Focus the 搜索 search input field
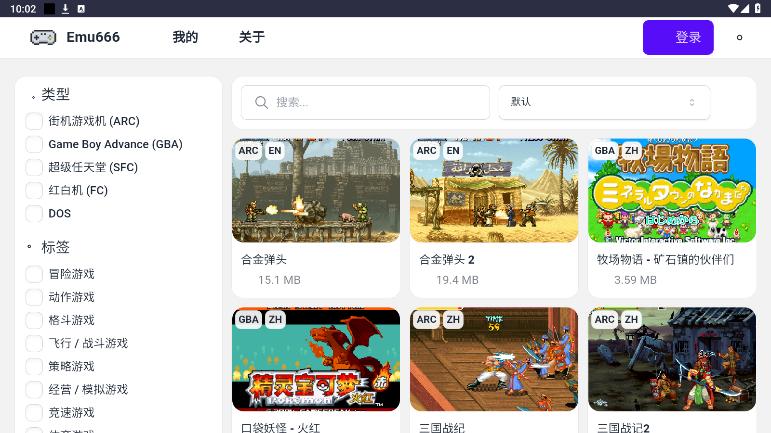Image resolution: width=771 pixels, height=433 pixels. [365, 102]
